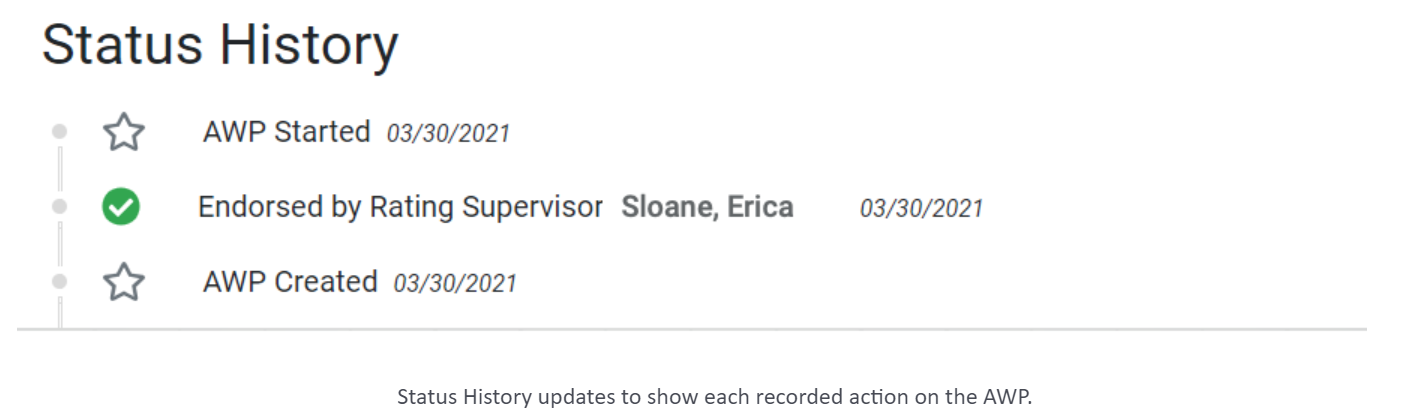Image resolution: width=1403 pixels, height=420 pixels.
Task: Click the horizontal divider under the history list
Action: coord(691,328)
